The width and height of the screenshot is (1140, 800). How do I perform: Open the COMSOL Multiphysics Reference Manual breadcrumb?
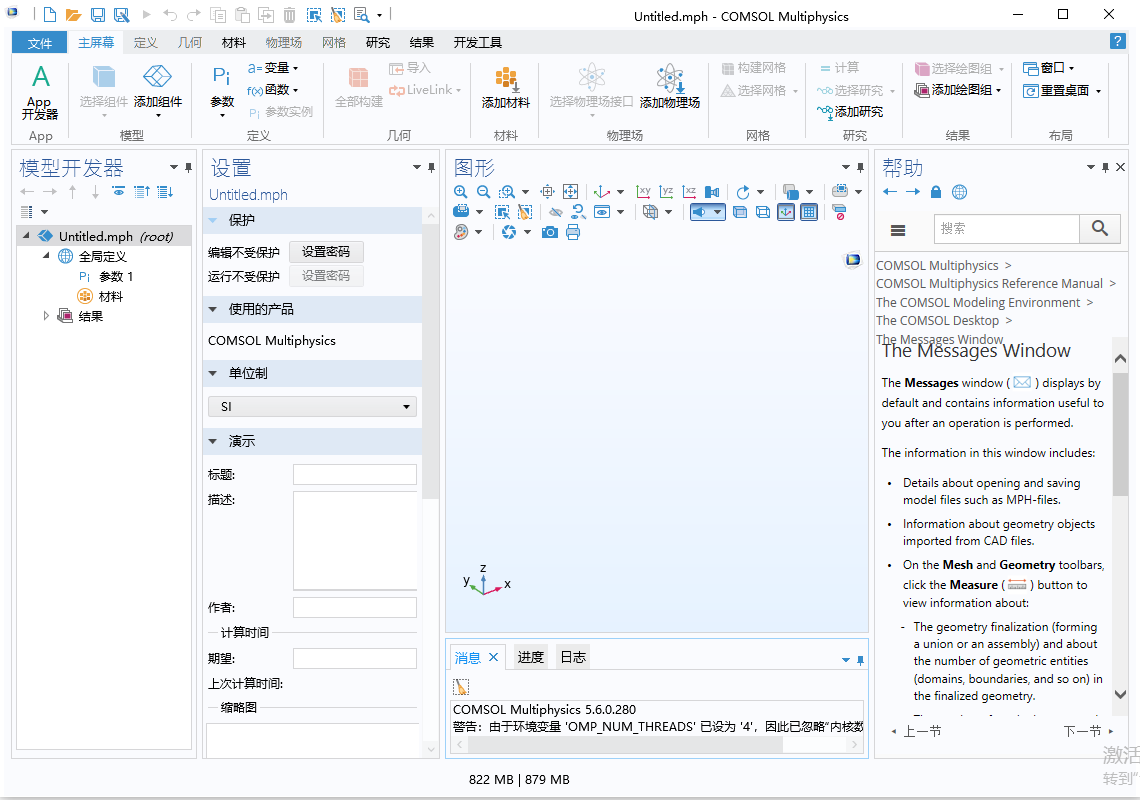(x=989, y=284)
